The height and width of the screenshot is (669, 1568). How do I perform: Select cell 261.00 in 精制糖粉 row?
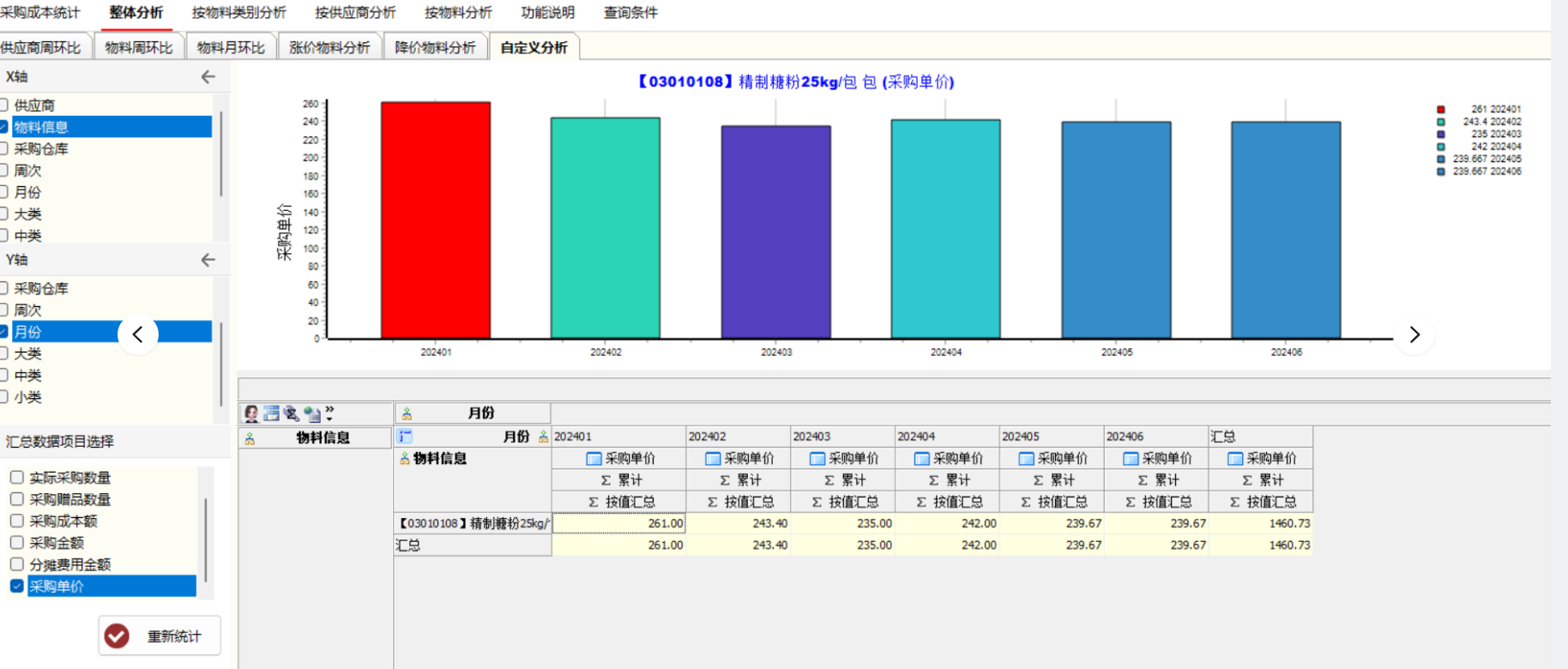coord(619,523)
